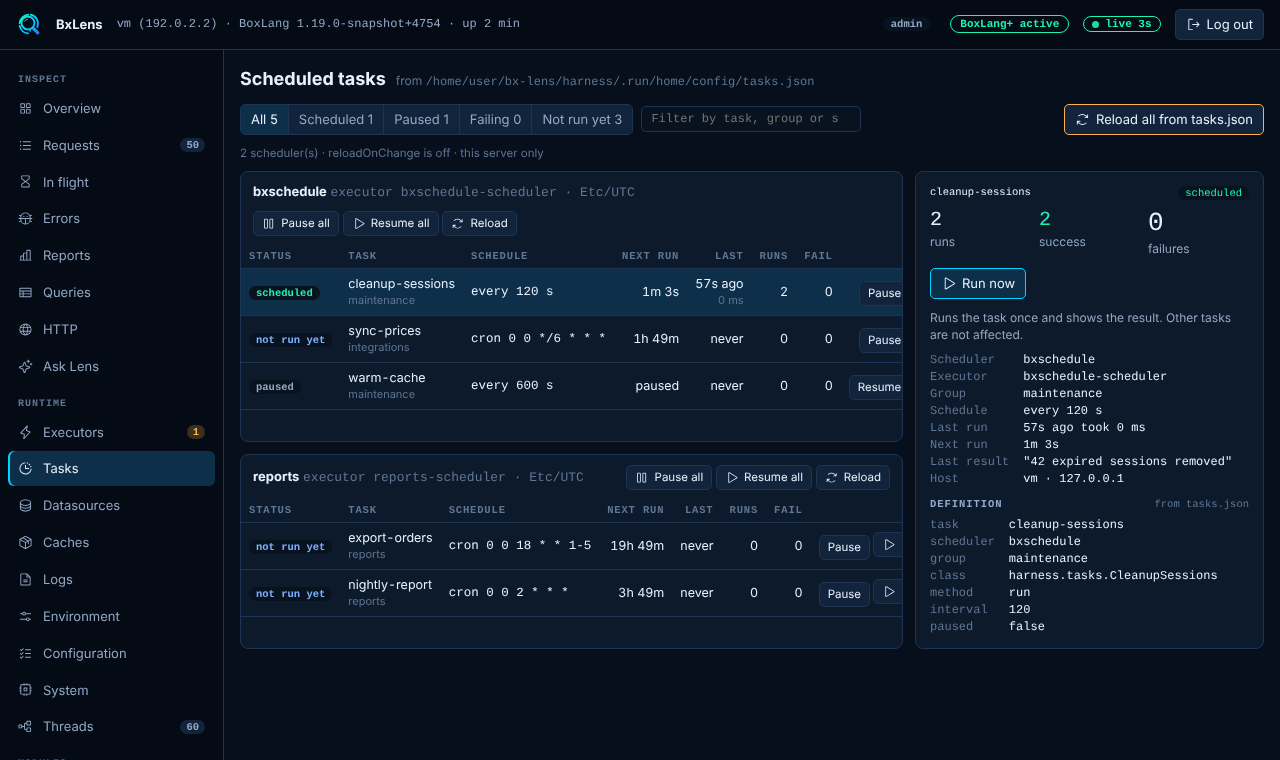This screenshot has width=1280, height=760.
Task: Pause all tasks in reports scheduler
Action: [x=669, y=477]
